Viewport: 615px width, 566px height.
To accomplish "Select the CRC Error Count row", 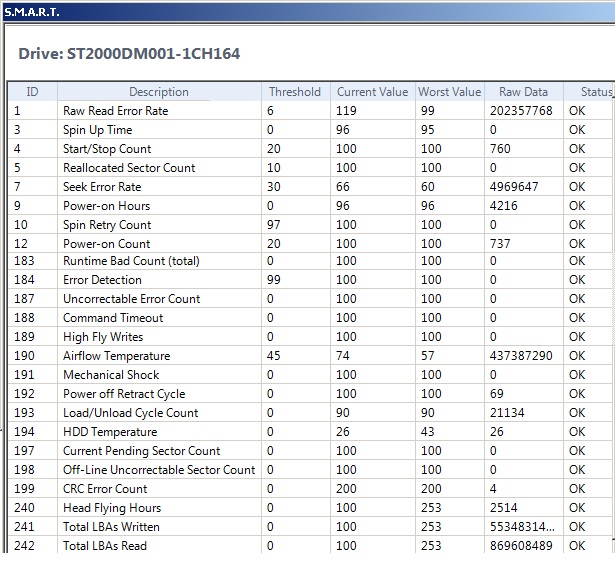I will coord(311,488).
